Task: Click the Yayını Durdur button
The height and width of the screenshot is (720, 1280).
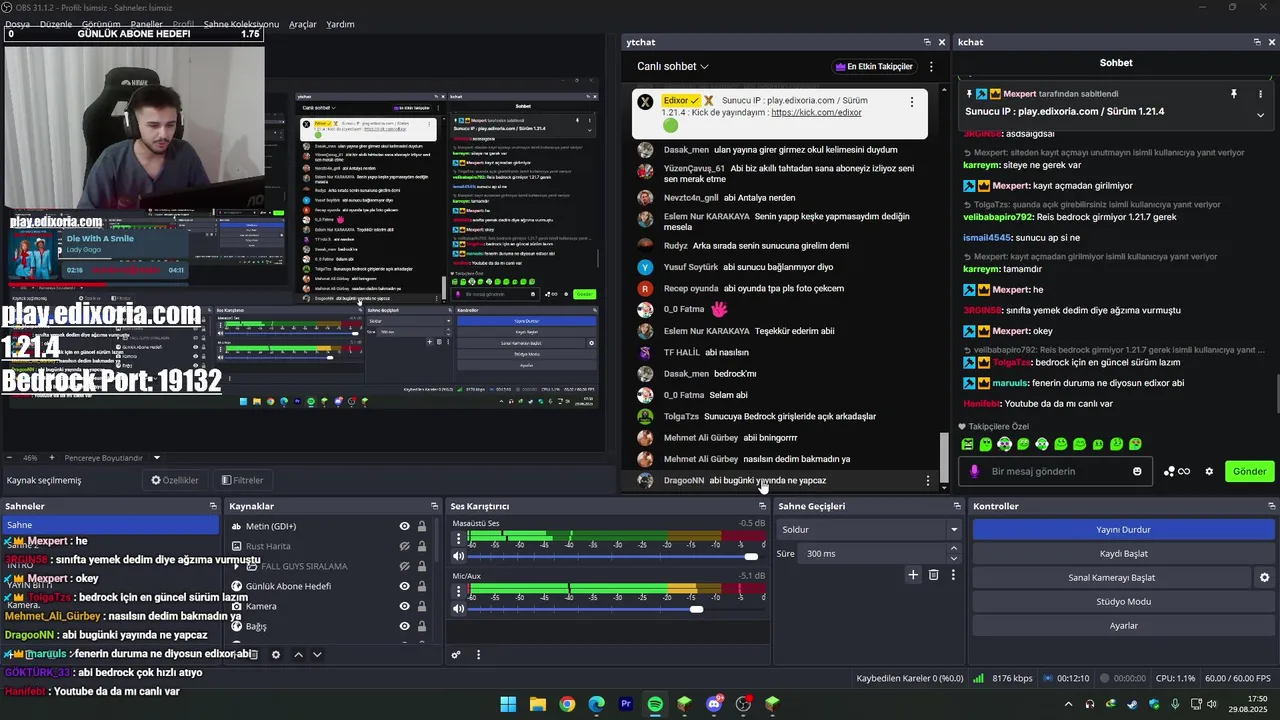Action: [1123, 530]
